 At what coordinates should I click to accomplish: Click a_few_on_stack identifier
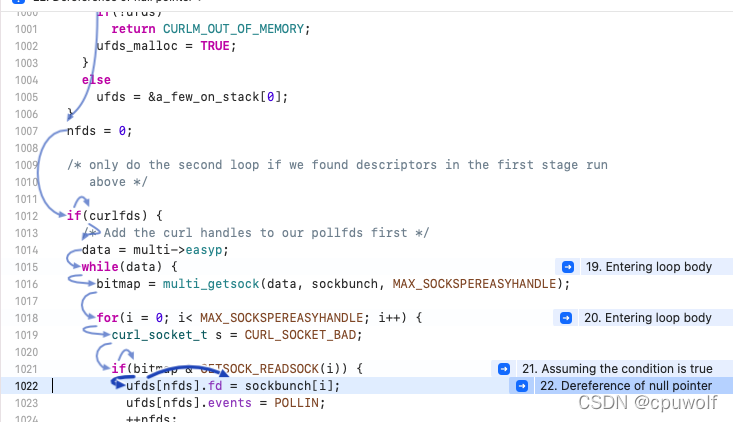point(208,97)
